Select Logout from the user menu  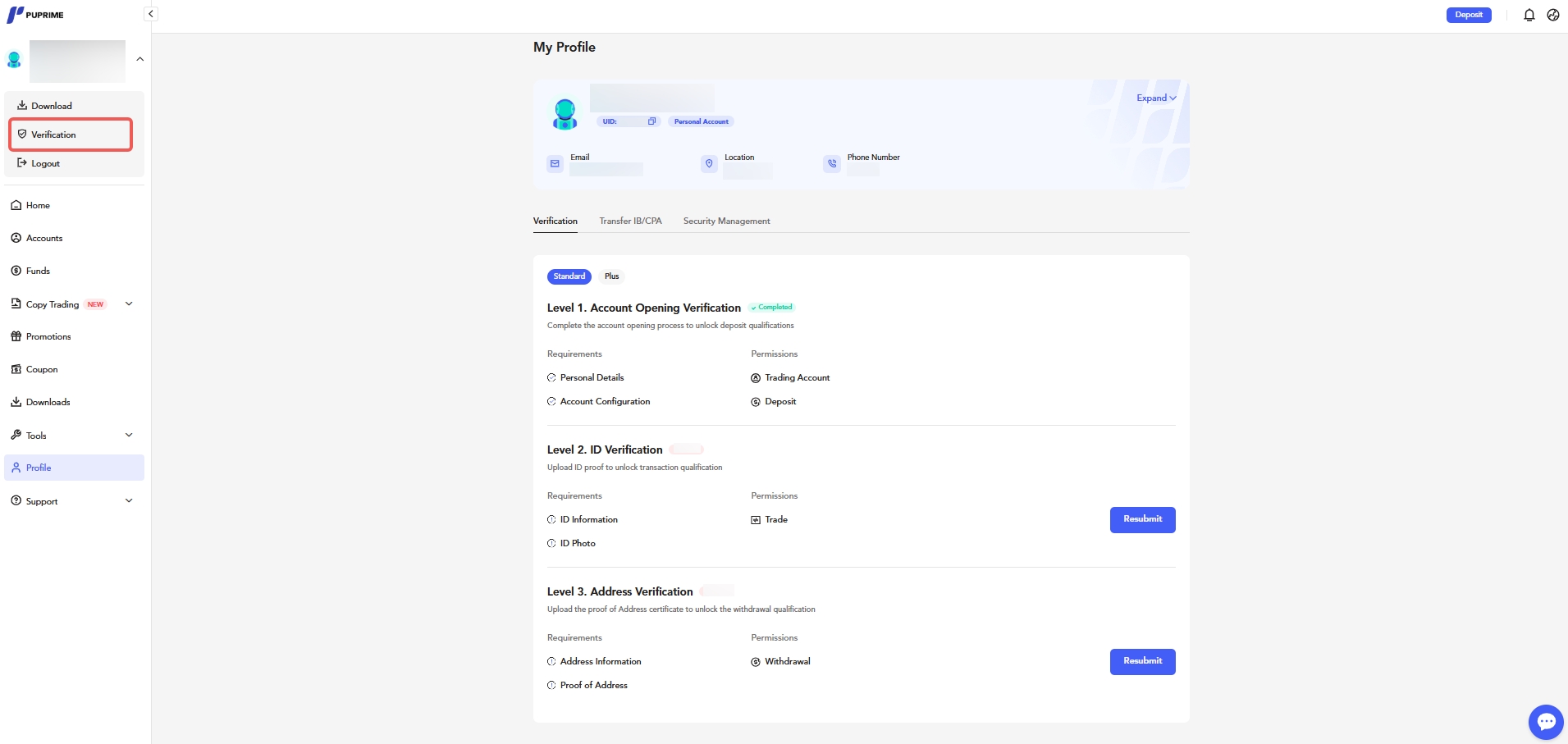tap(45, 164)
